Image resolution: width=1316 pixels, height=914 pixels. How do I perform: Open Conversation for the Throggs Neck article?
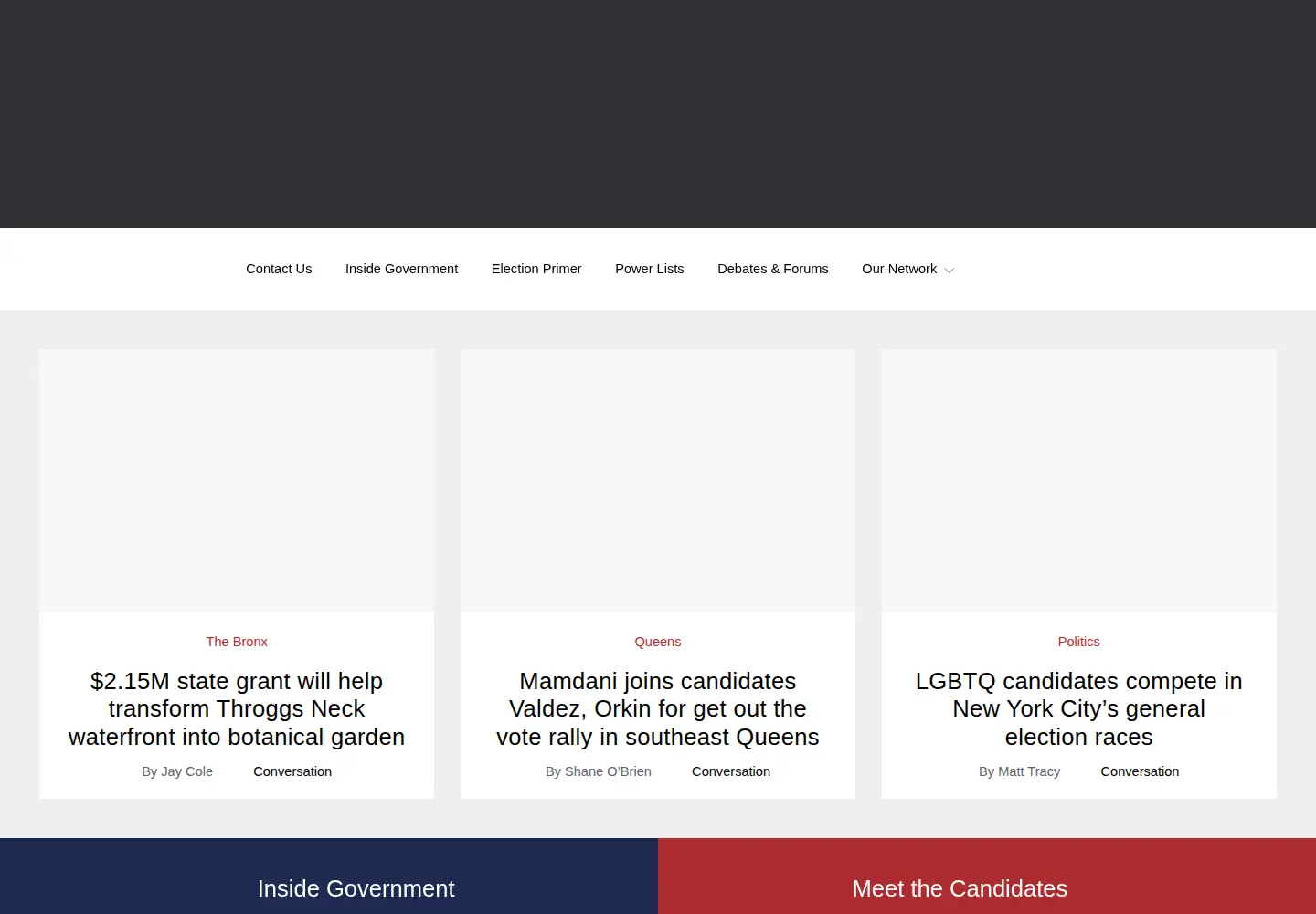pyautogui.click(x=292, y=771)
